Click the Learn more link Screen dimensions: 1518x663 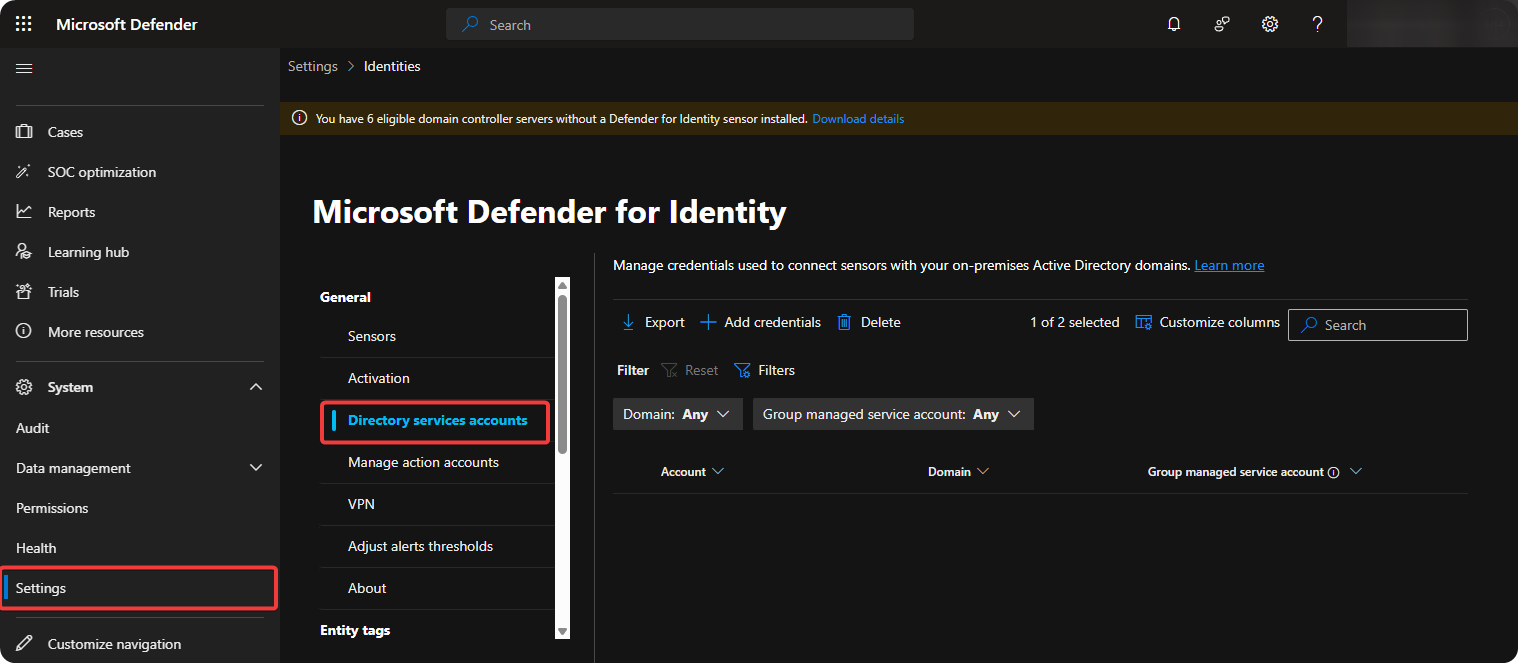[x=1229, y=265]
